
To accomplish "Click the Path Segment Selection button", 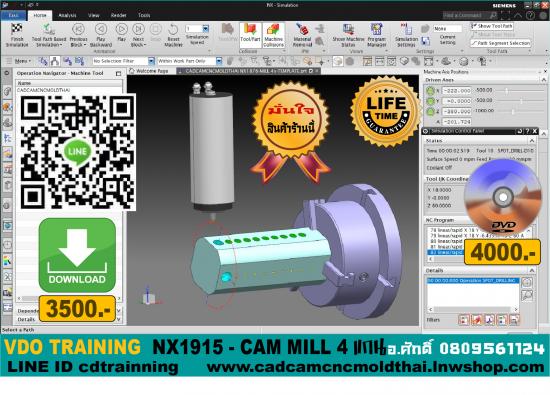I will click(x=500, y=43).
